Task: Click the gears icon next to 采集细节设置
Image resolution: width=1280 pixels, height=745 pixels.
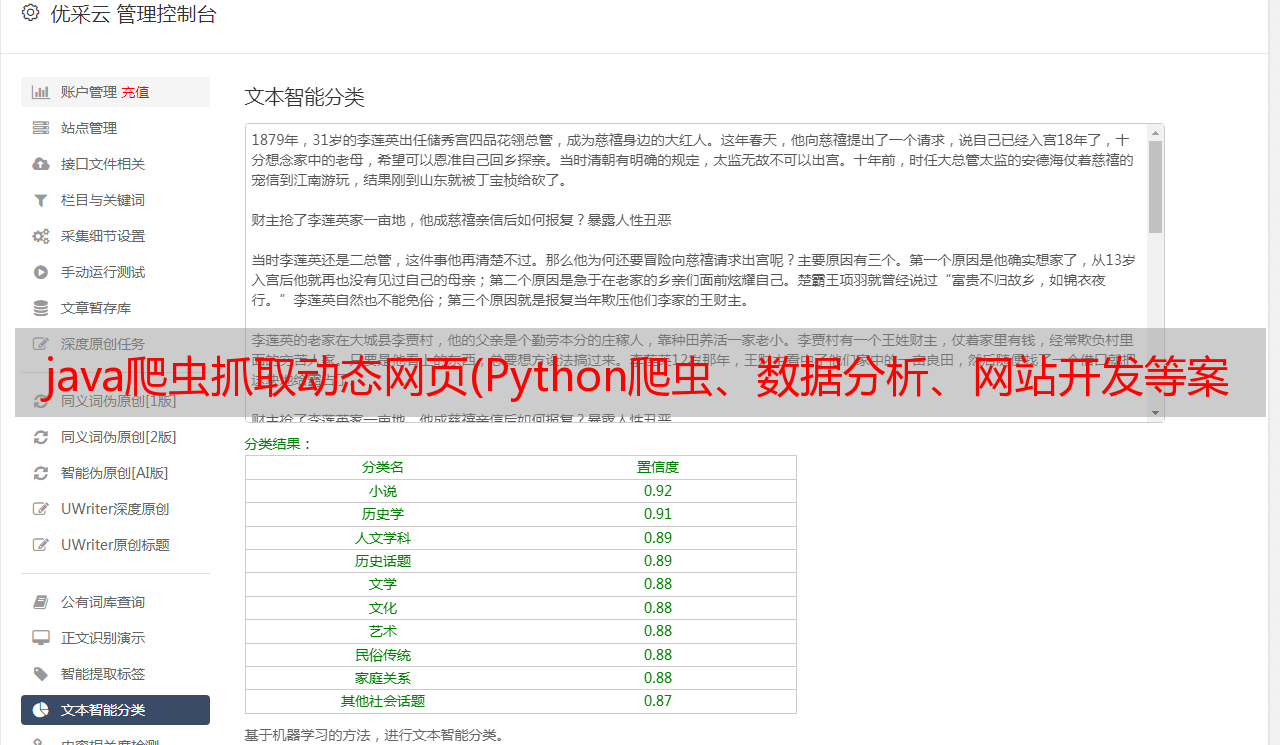Action: tap(41, 236)
